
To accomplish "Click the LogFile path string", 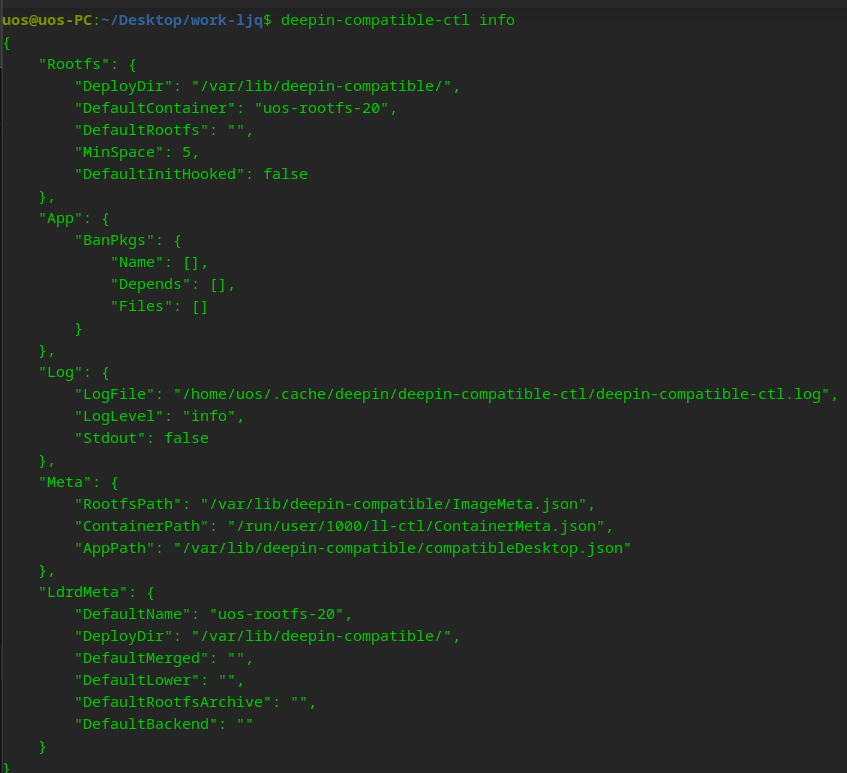I will [501, 394].
